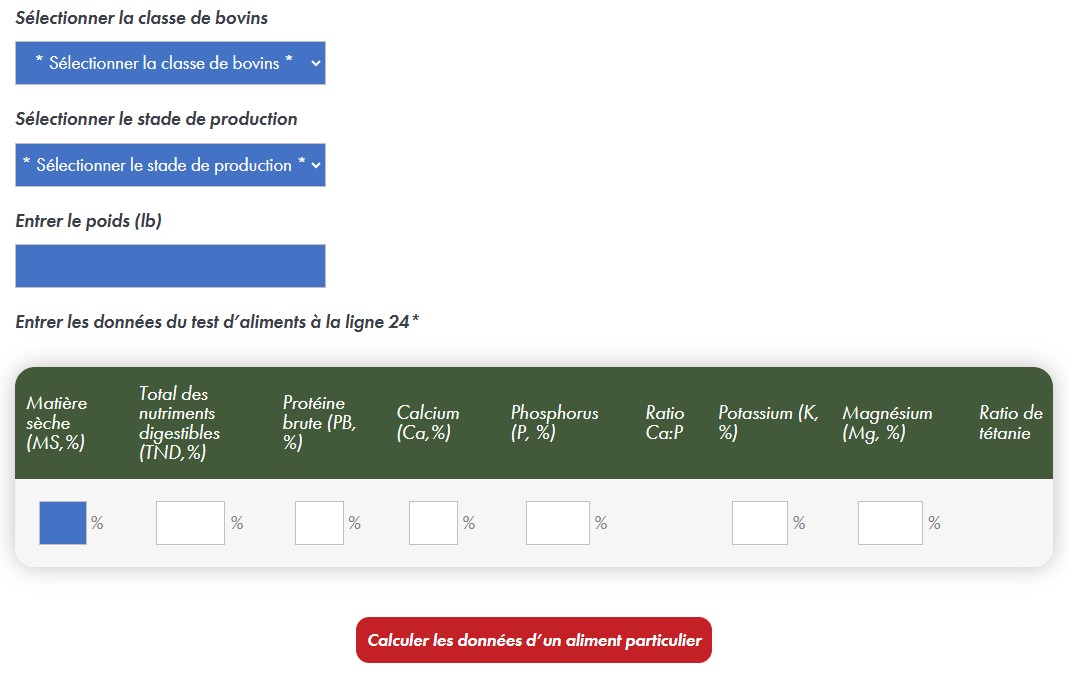Select the Protéine brute input field
The width and height of the screenshot is (1068, 675).
pos(319,523)
